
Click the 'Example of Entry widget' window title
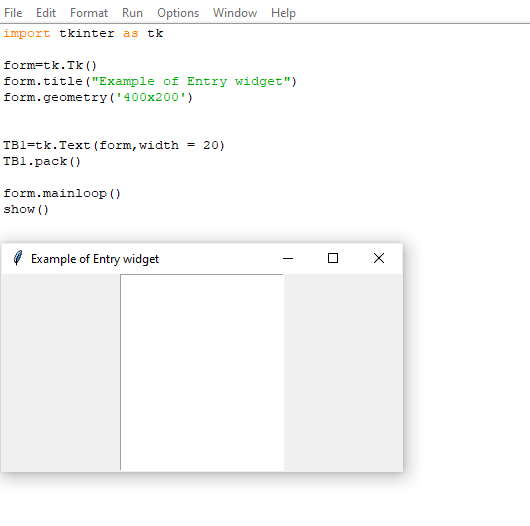tap(95, 259)
